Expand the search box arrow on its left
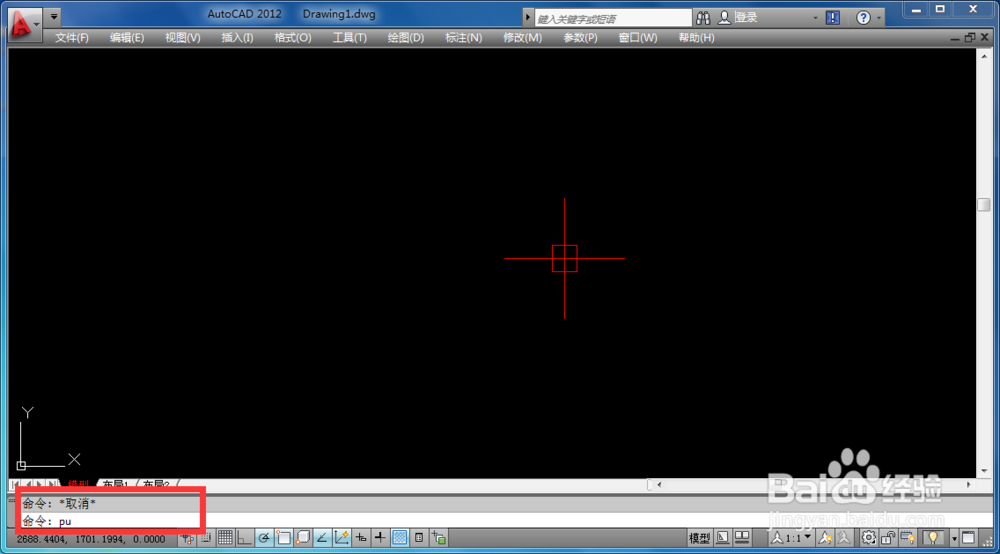The height and width of the screenshot is (554, 1000). pyautogui.click(x=528, y=18)
